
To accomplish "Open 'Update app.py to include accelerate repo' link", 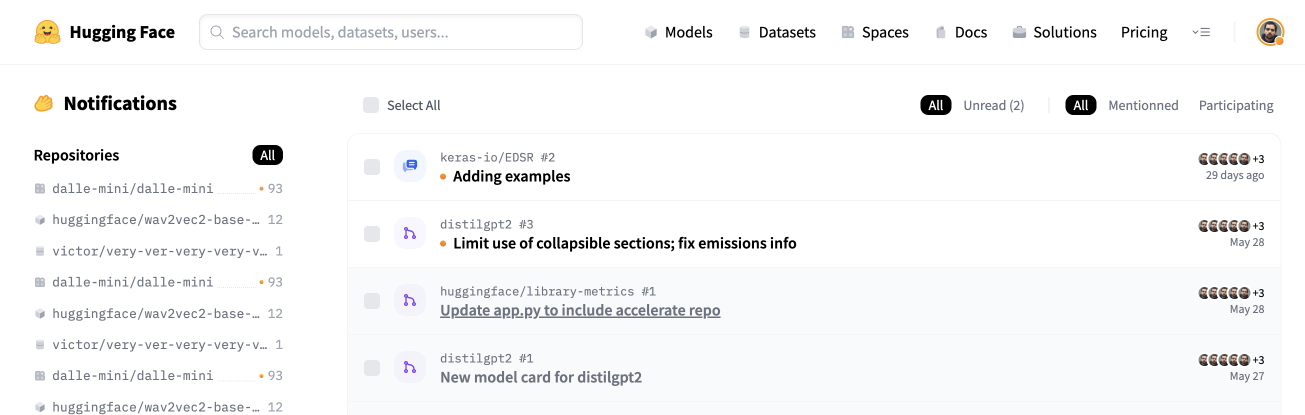I will click(x=580, y=310).
